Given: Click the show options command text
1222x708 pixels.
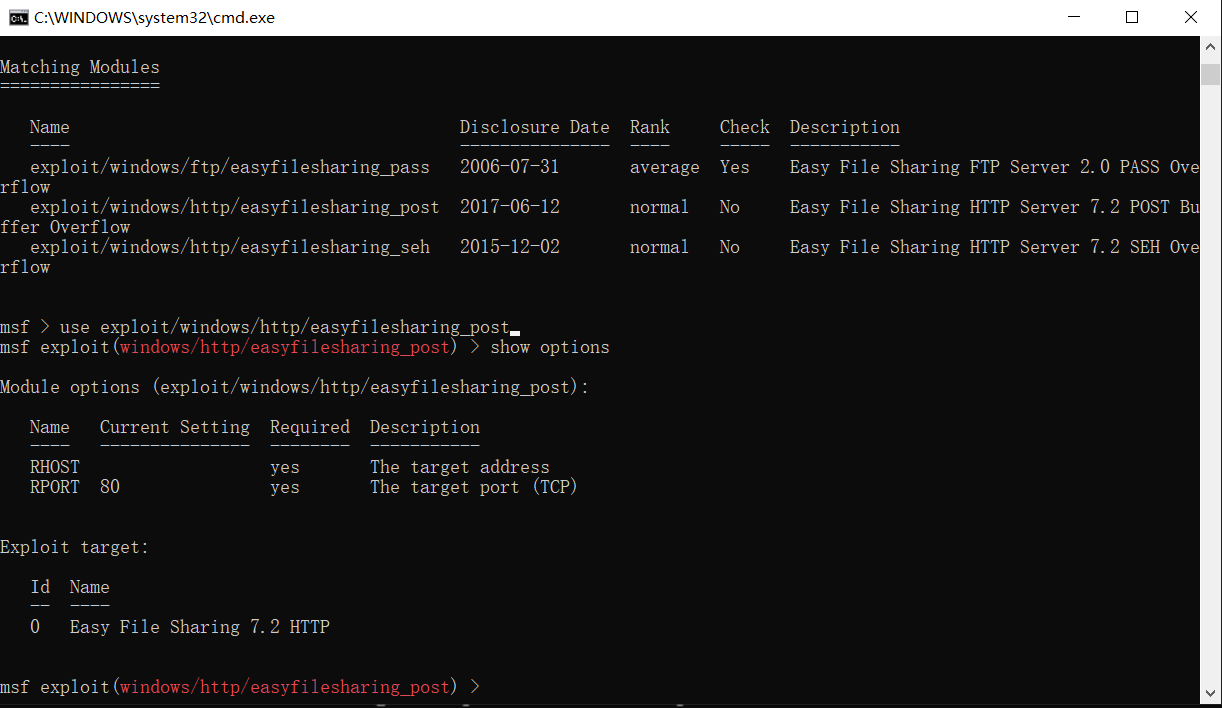Looking at the screenshot, I should (x=550, y=347).
